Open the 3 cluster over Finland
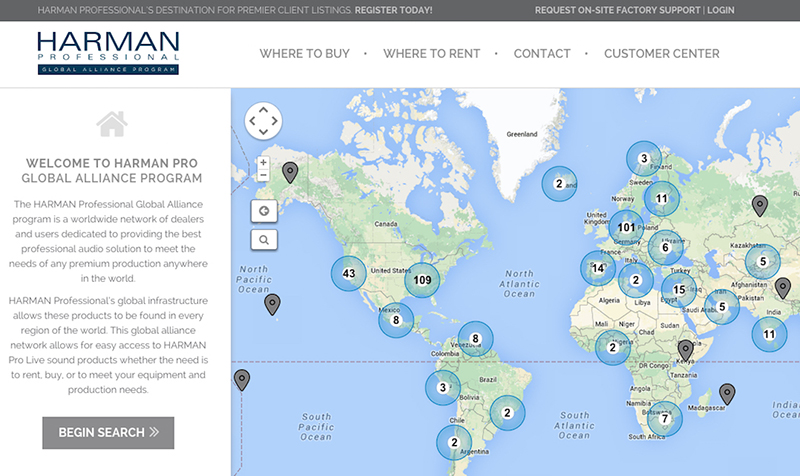800x476 pixels. coord(644,159)
